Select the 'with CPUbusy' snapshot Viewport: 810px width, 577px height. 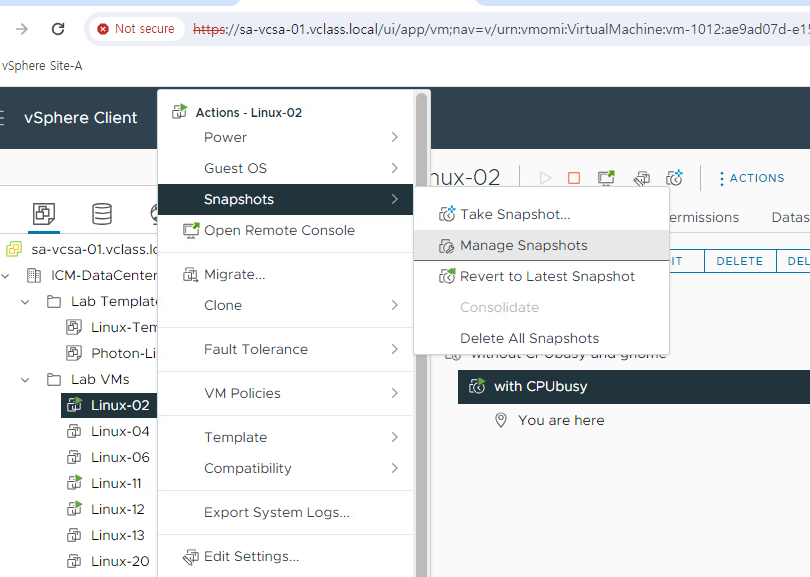(x=634, y=386)
